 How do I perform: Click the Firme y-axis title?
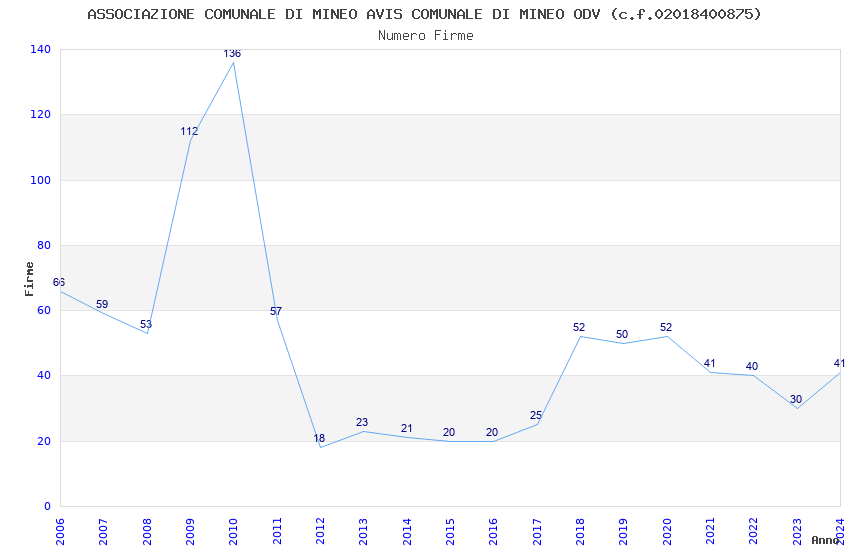coord(29,279)
